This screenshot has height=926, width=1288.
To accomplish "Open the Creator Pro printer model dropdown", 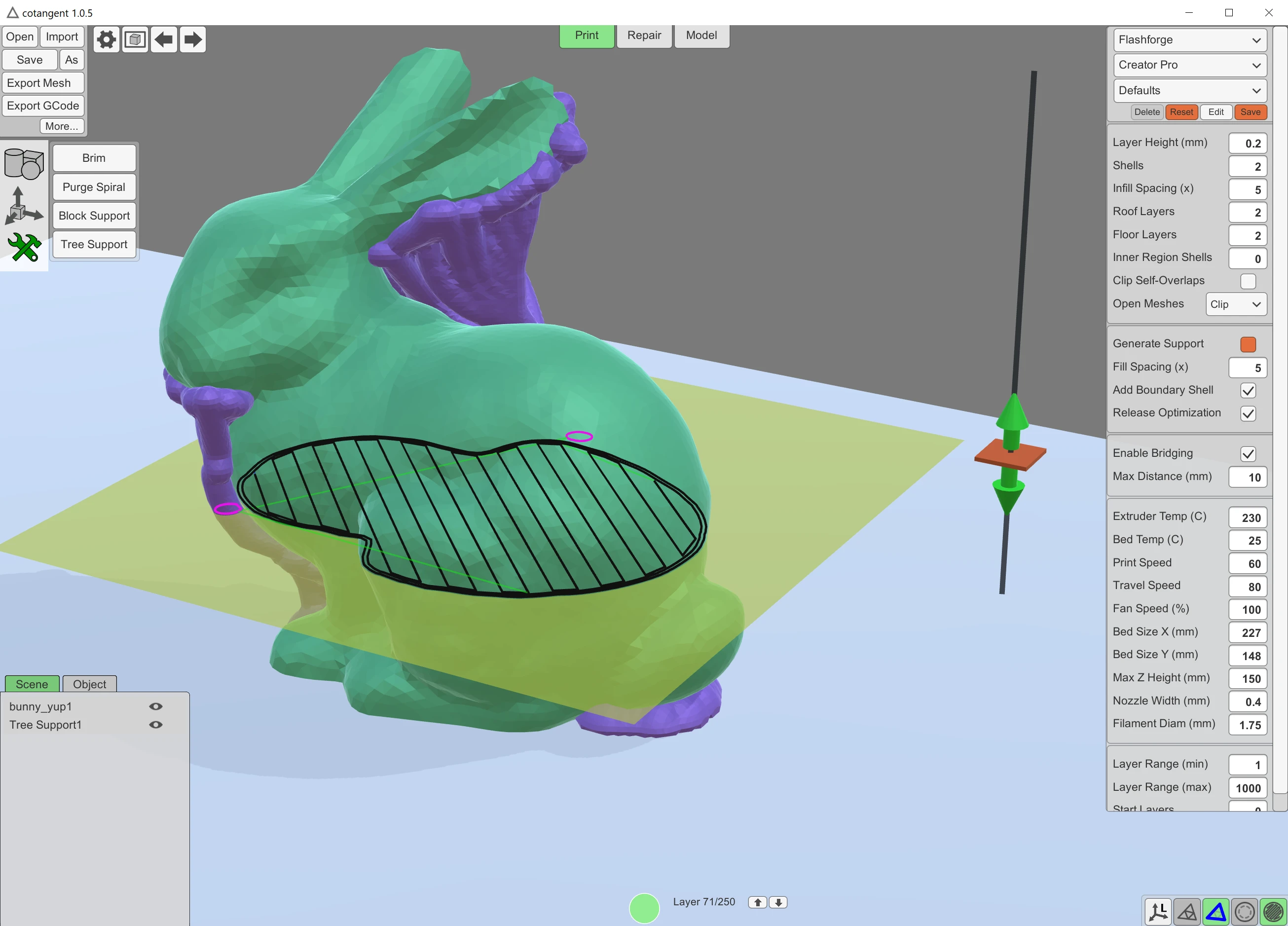I will point(1189,65).
